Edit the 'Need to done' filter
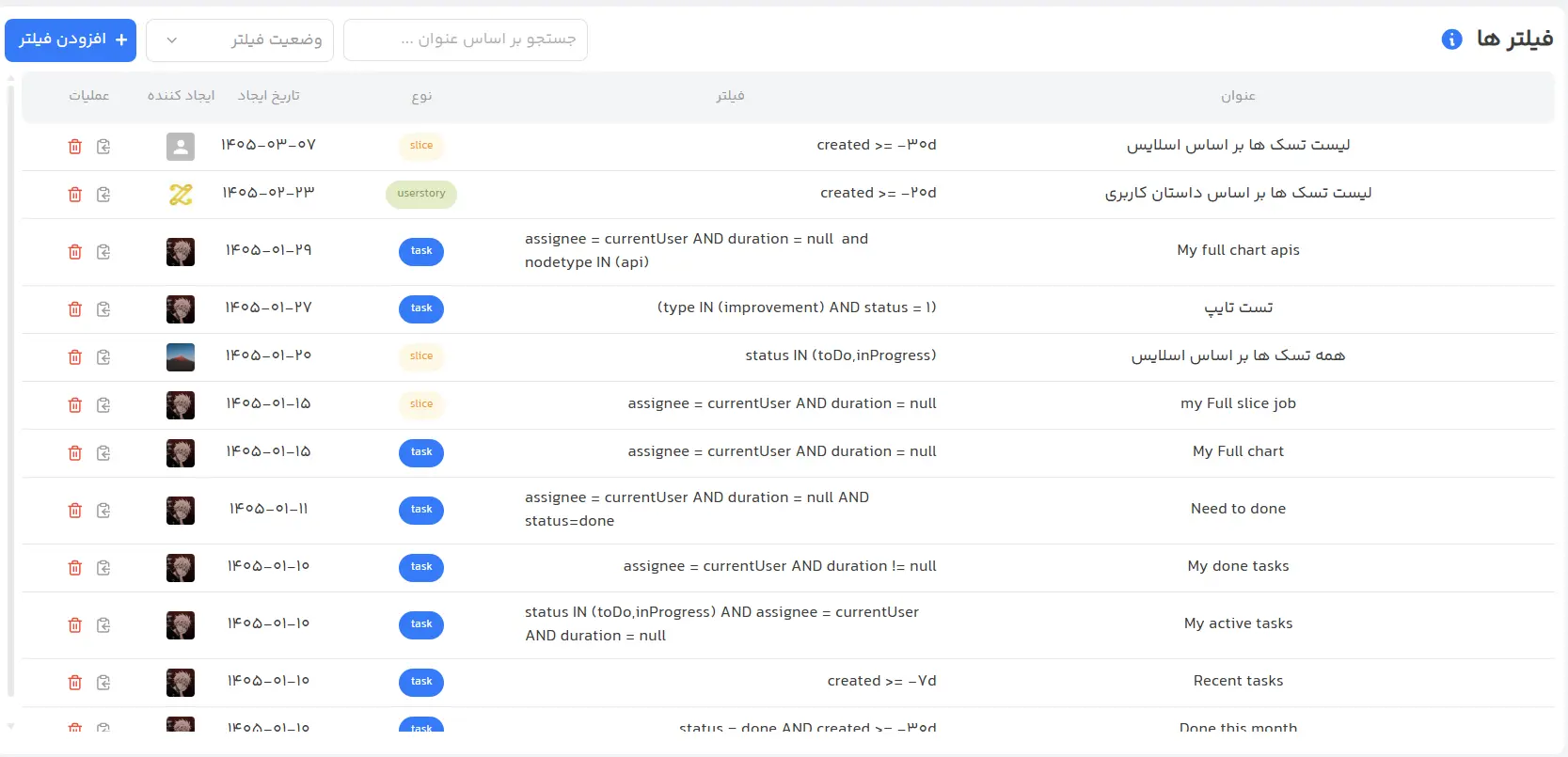 coord(103,510)
